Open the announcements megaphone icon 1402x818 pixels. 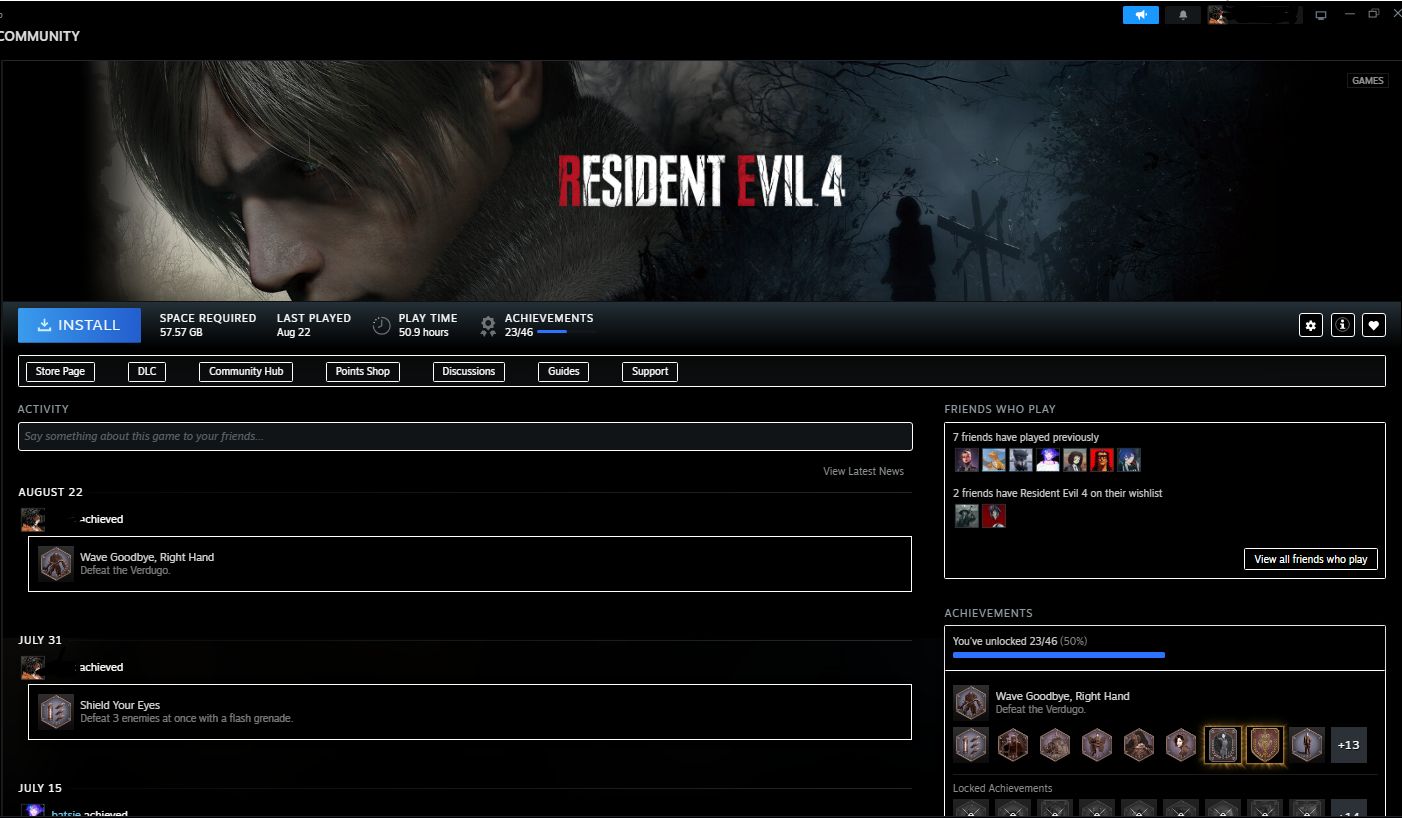(x=1140, y=15)
